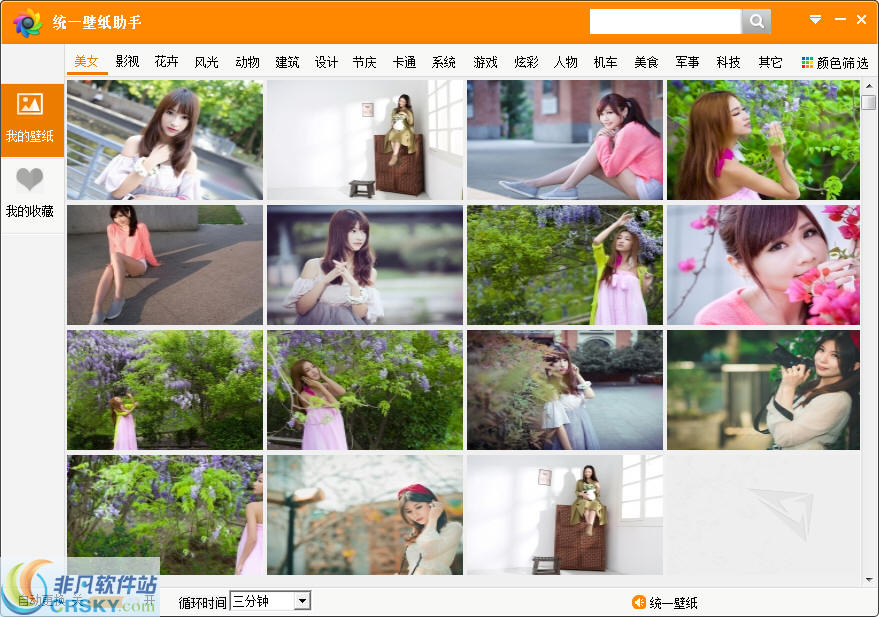The image size is (879, 617).
Task: Click inside the search input field
Action: click(665, 20)
